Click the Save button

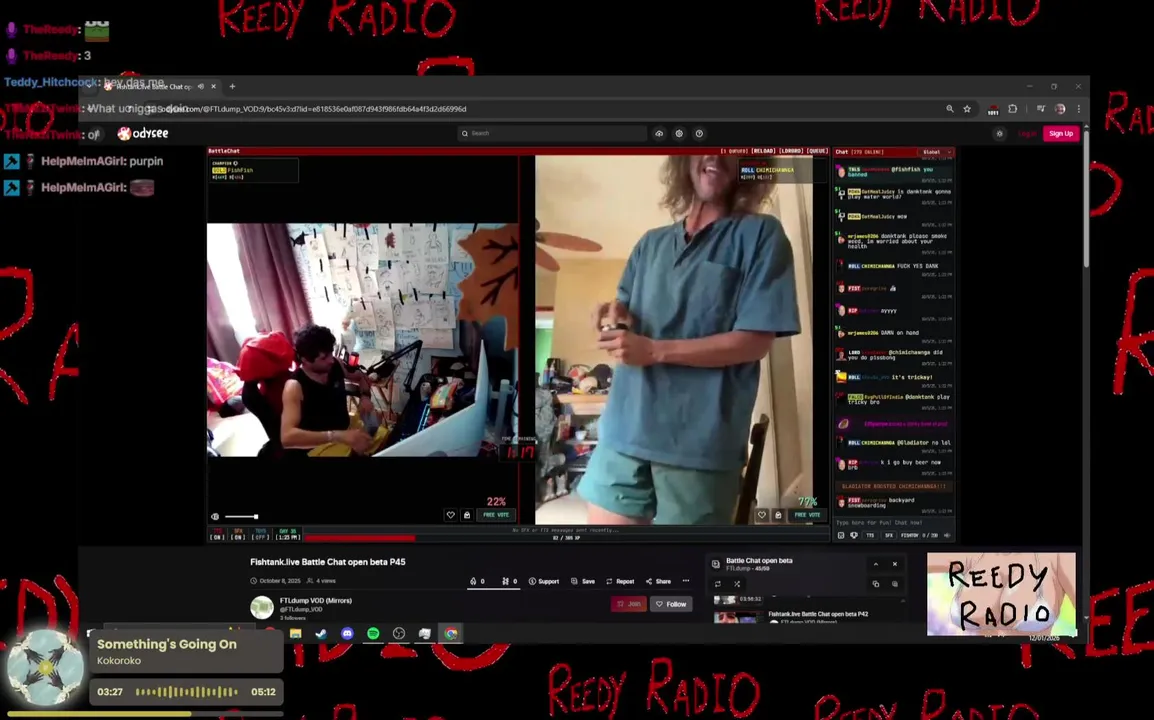click(x=583, y=581)
